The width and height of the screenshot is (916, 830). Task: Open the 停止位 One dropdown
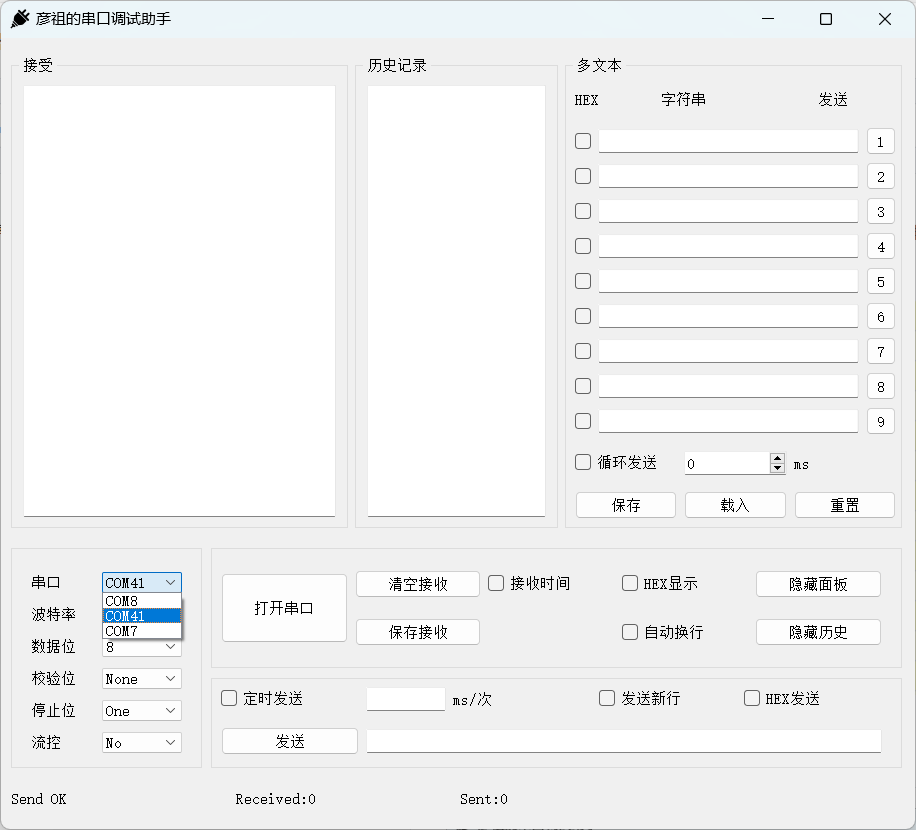coord(142,711)
